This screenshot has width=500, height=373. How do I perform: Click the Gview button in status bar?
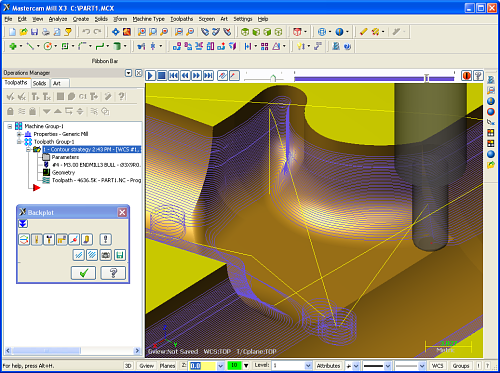[146, 366]
